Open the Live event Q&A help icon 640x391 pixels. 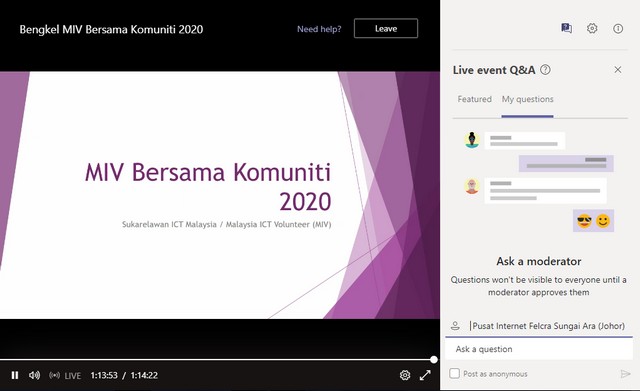click(545, 70)
